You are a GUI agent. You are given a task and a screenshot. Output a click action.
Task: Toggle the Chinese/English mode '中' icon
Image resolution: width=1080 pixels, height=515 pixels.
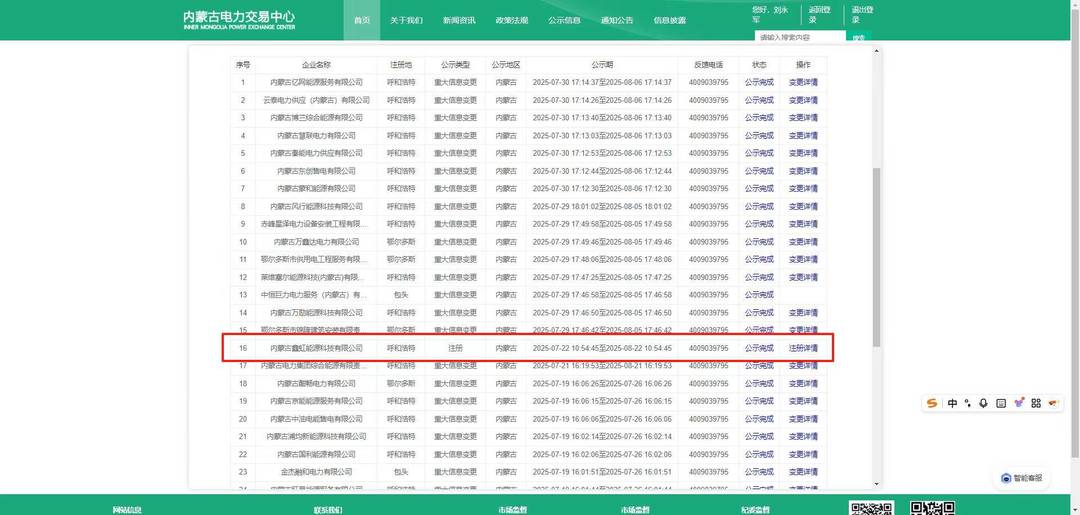952,403
